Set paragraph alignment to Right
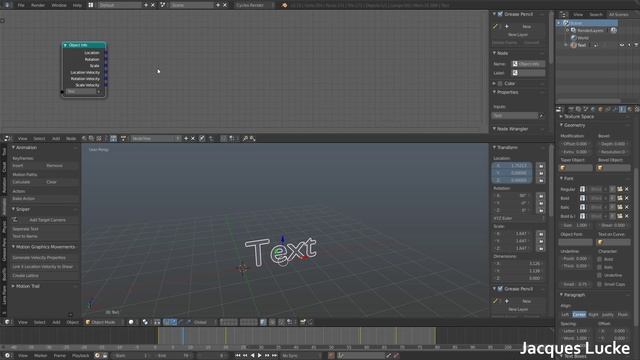 click(593, 315)
